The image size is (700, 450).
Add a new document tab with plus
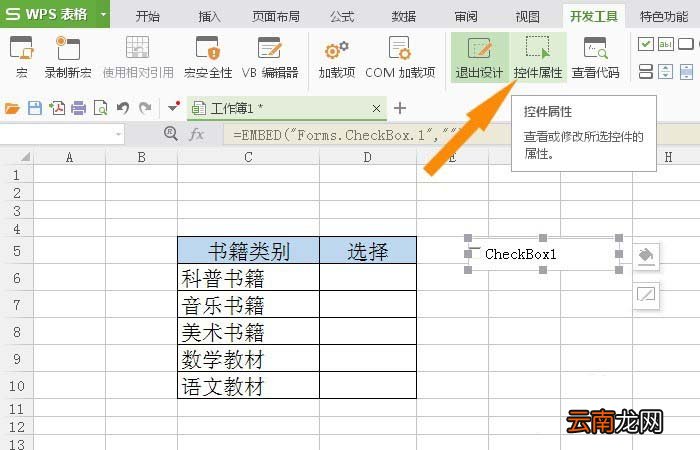click(400, 108)
